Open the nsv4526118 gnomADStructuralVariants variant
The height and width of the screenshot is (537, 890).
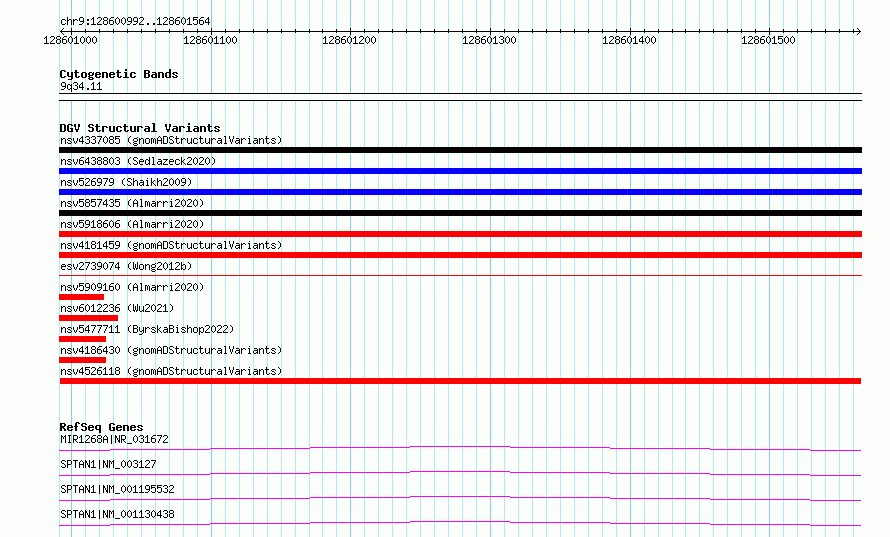click(x=171, y=371)
